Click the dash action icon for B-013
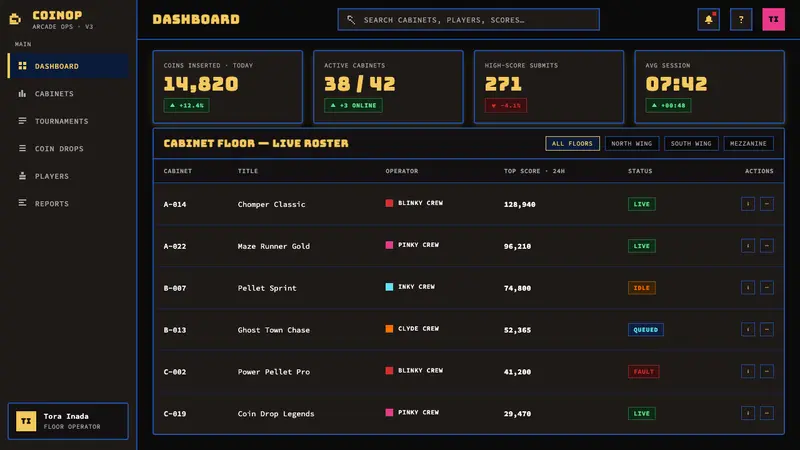The height and width of the screenshot is (450, 800). pyautogui.click(x=766, y=330)
